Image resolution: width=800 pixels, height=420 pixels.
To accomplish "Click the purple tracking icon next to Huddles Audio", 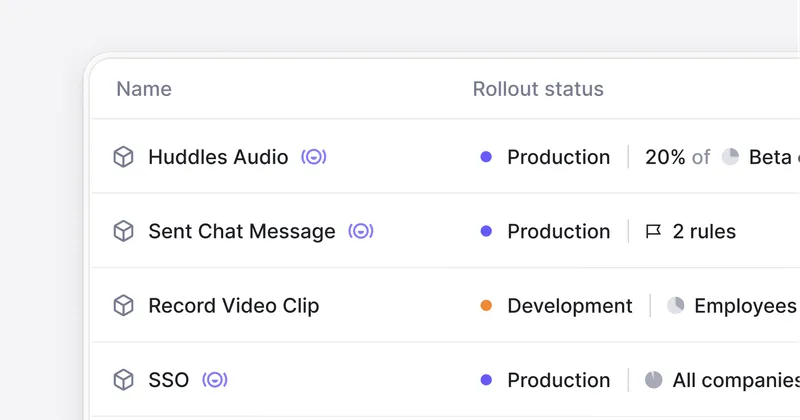I will (314, 157).
